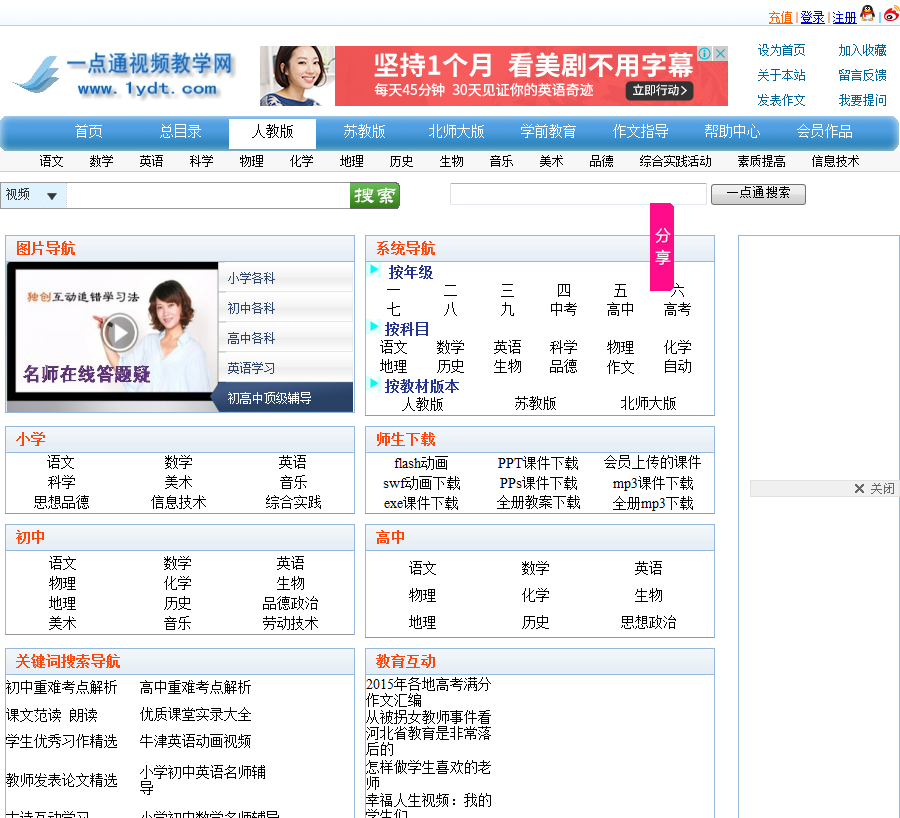Click the 全册mp3下载 link

[x=653, y=503]
